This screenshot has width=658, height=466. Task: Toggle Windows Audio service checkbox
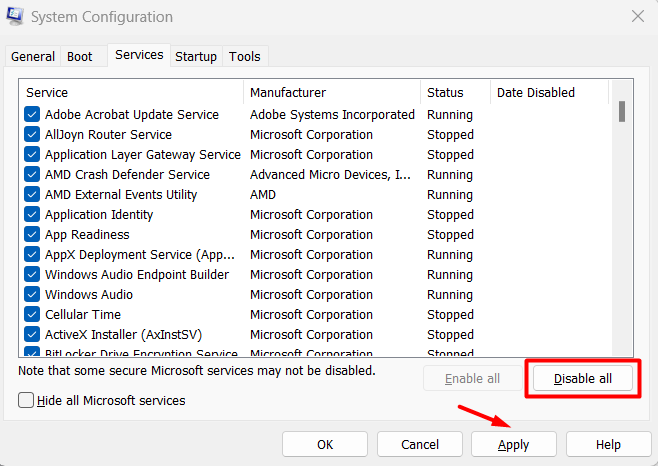[32, 295]
